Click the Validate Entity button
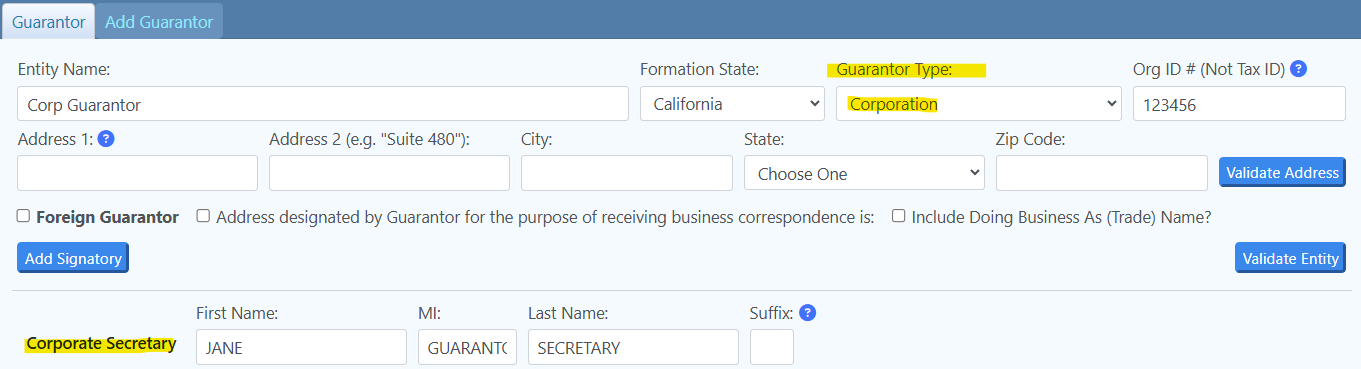1361x369 pixels. coord(1290,258)
